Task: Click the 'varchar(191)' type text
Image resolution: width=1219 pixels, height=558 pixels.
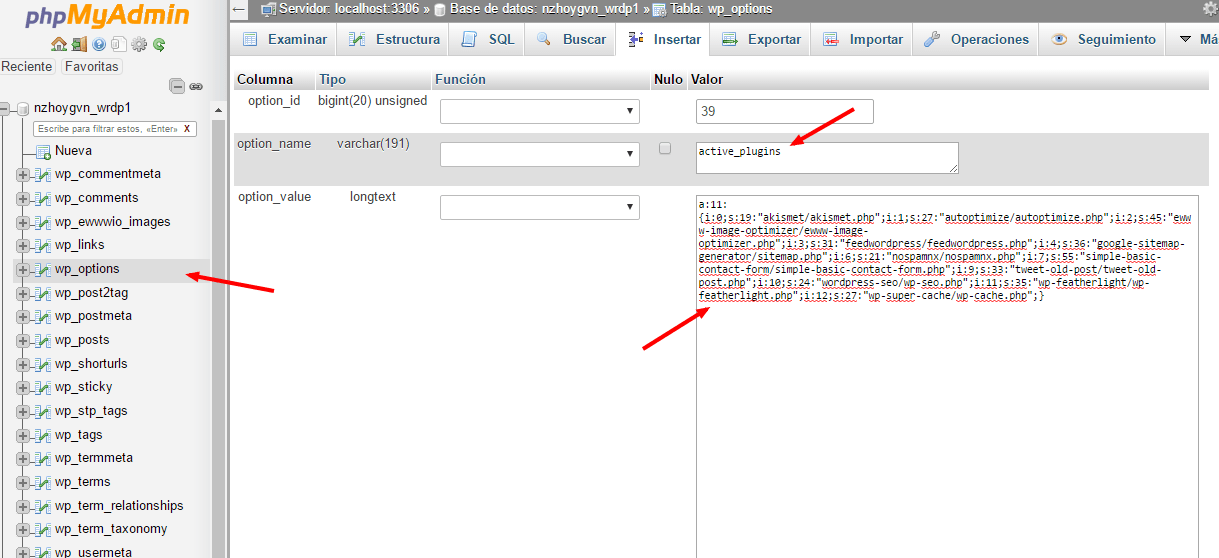Action: [373, 144]
